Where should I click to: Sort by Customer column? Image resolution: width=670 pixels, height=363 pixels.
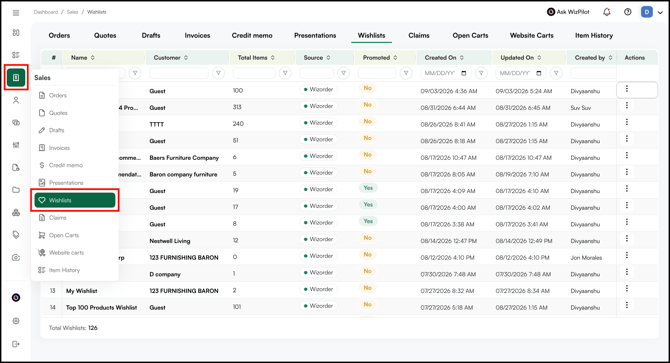[186, 58]
